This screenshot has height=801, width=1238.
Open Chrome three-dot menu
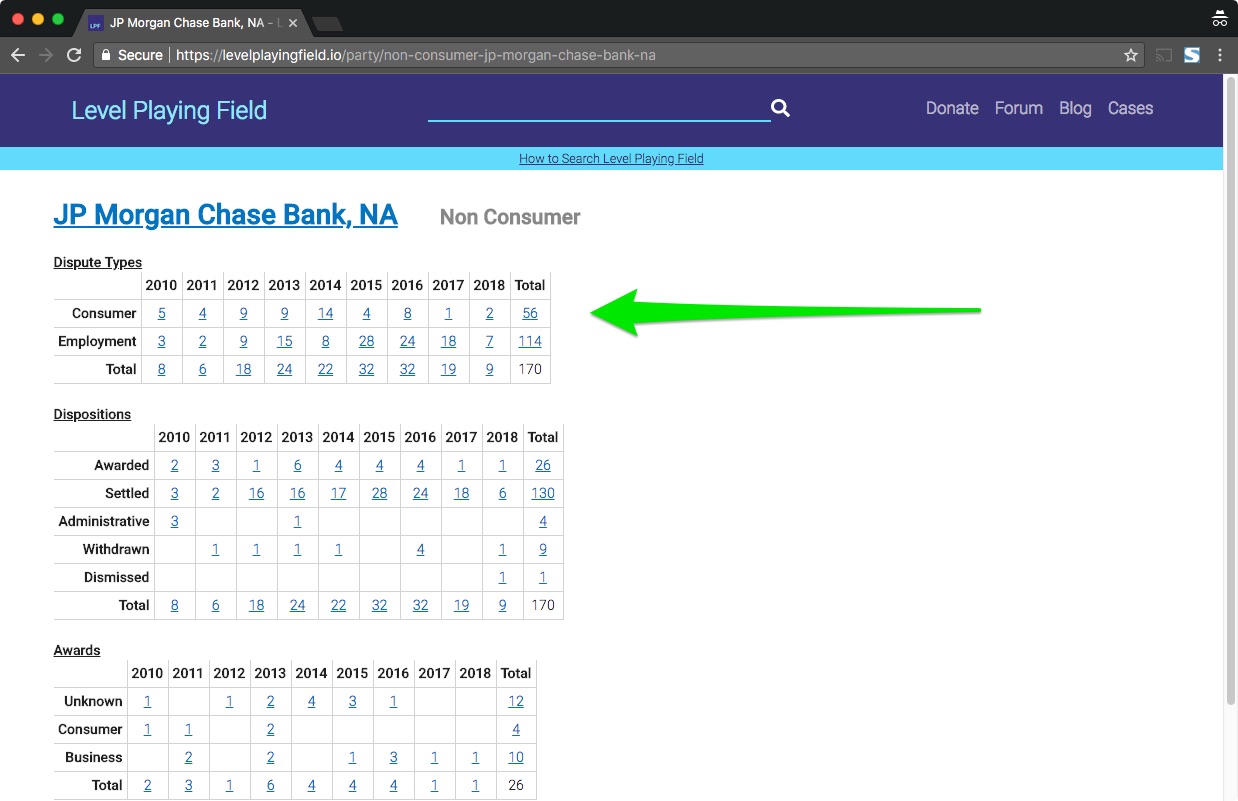pos(1220,55)
